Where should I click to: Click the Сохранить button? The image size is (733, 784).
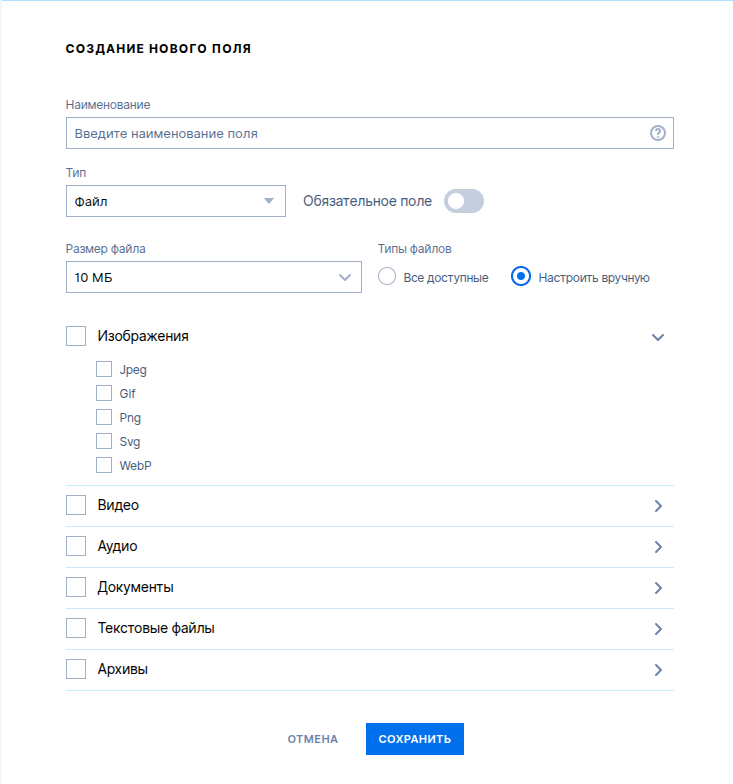(x=414, y=739)
